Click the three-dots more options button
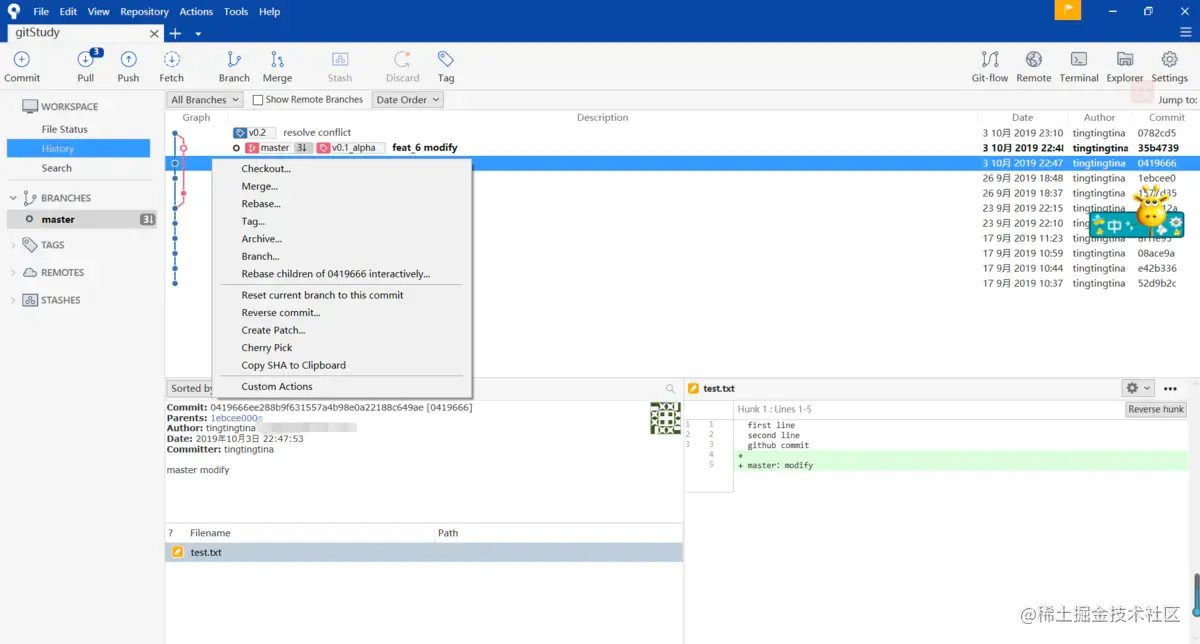This screenshot has height=644, width=1200. click(1170, 388)
